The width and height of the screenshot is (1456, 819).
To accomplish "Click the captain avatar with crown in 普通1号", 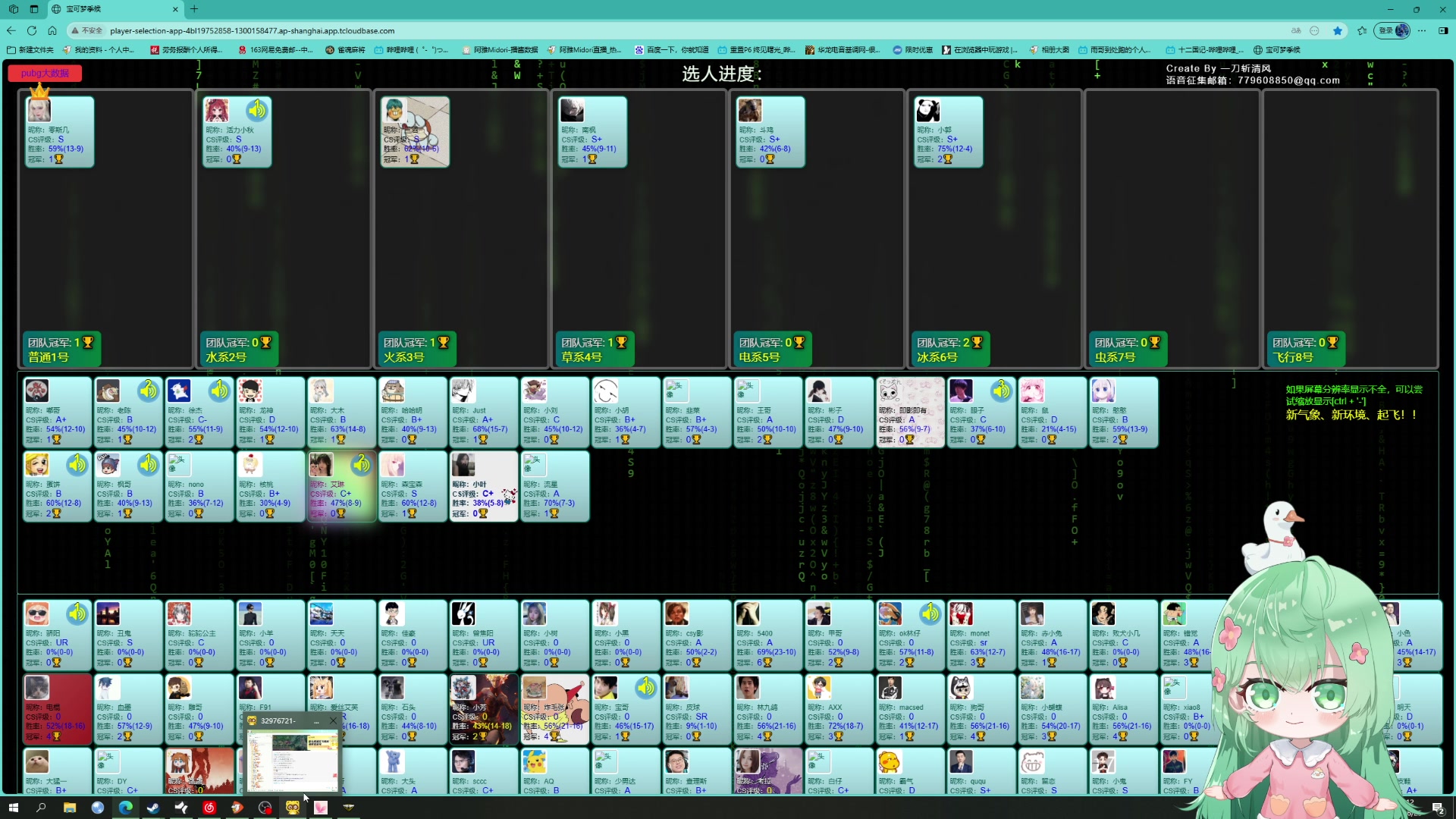I will click(39, 111).
